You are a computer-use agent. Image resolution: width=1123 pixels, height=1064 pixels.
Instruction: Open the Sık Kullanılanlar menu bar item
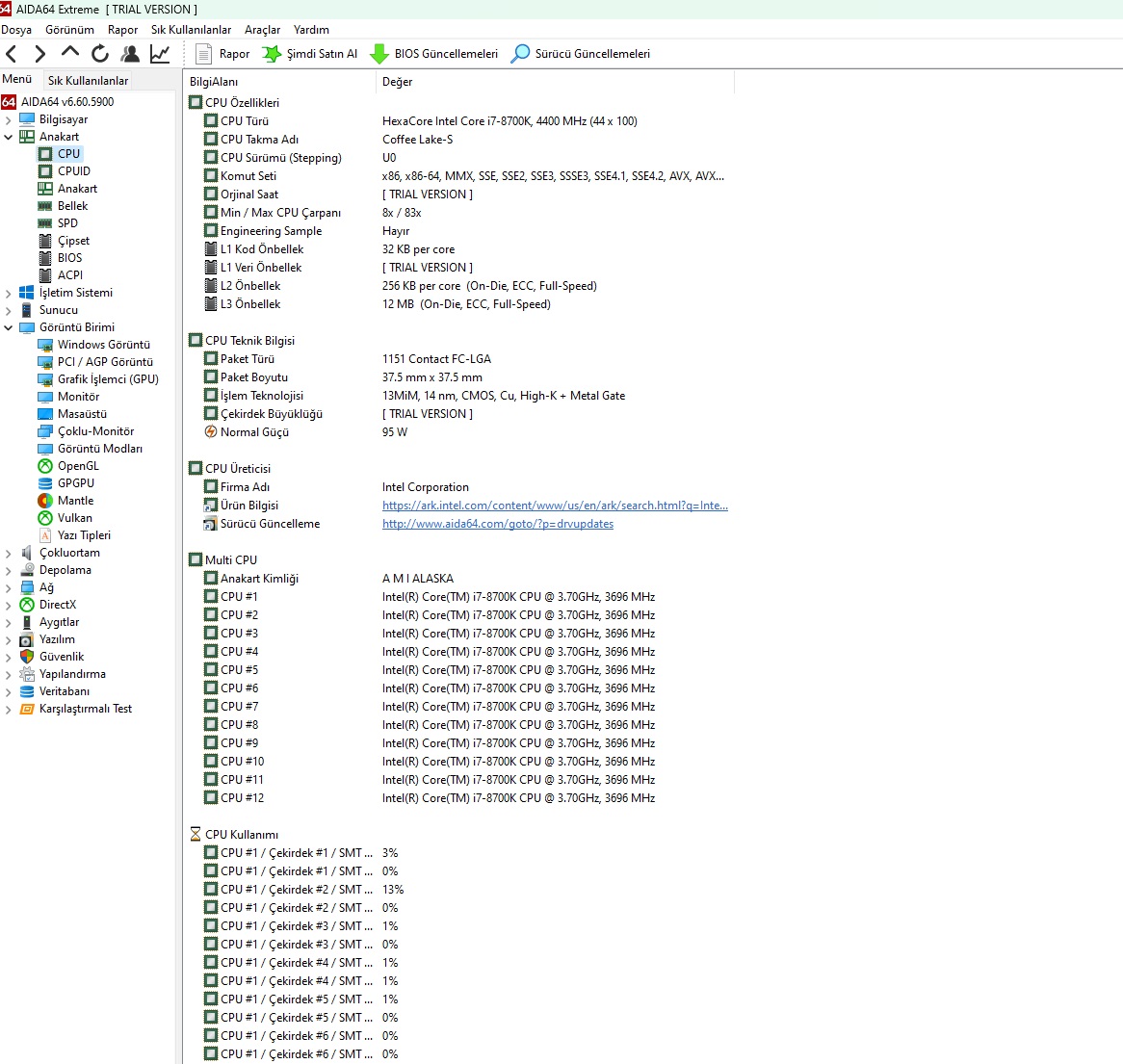(192, 29)
